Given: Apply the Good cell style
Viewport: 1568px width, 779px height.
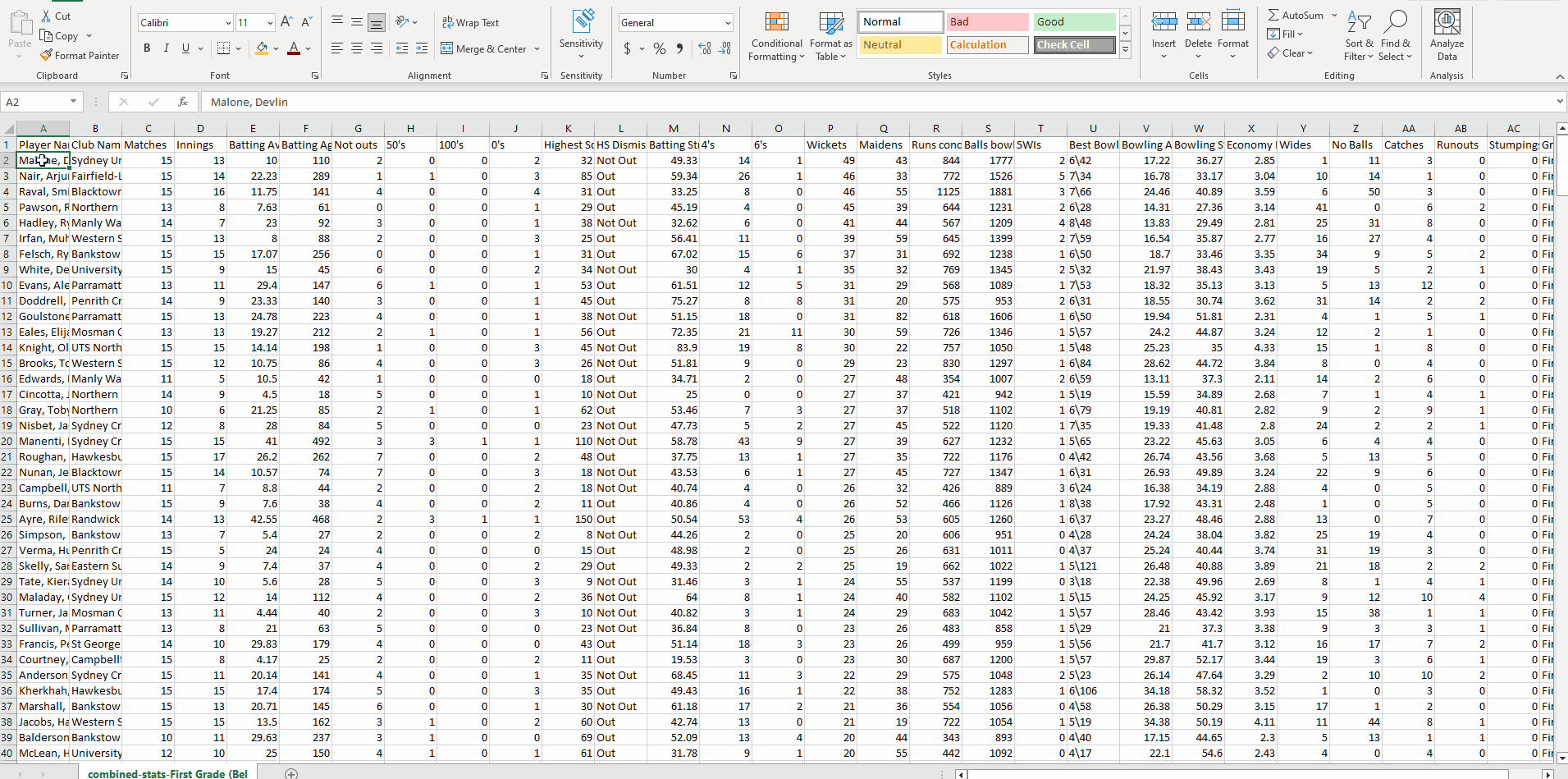Looking at the screenshot, I should pyautogui.click(x=1073, y=21).
